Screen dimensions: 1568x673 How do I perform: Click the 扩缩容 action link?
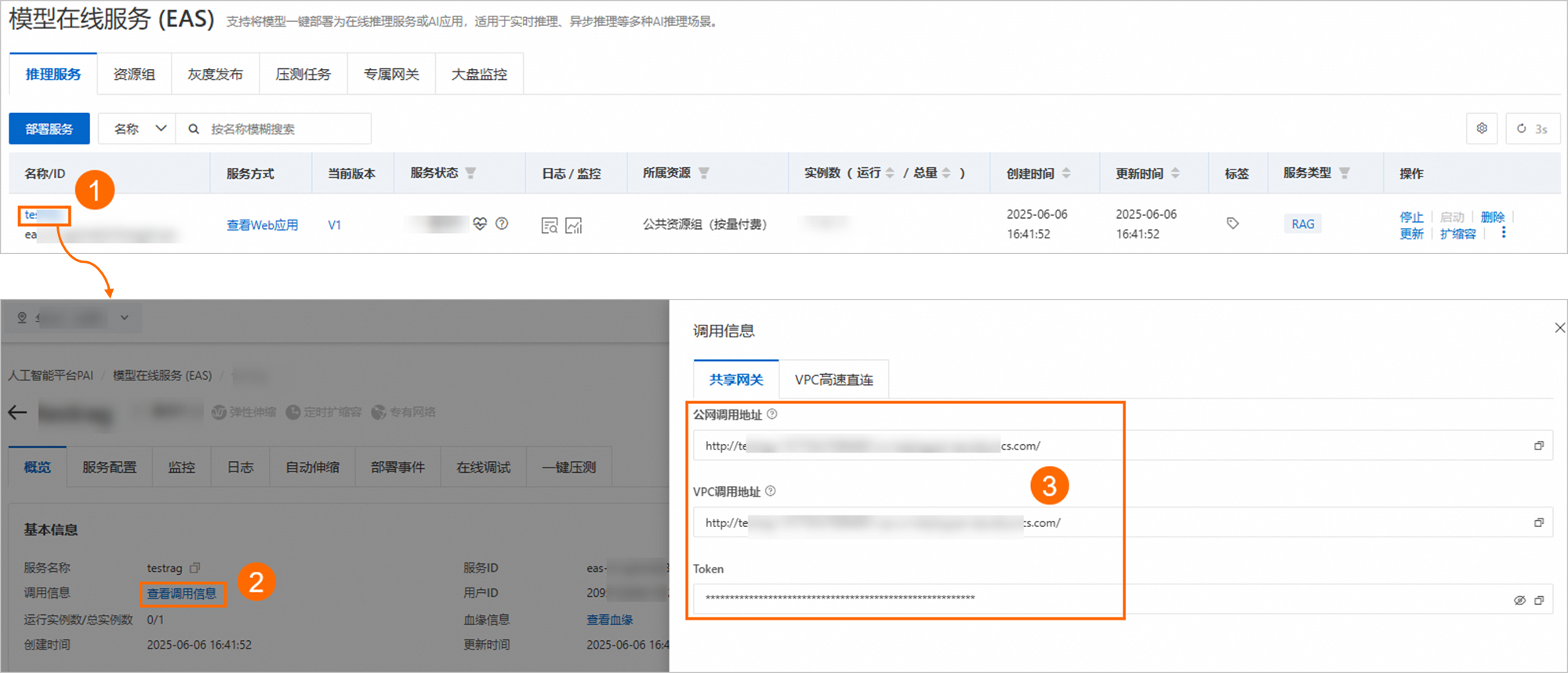pyautogui.click(x=1458, y=234)
